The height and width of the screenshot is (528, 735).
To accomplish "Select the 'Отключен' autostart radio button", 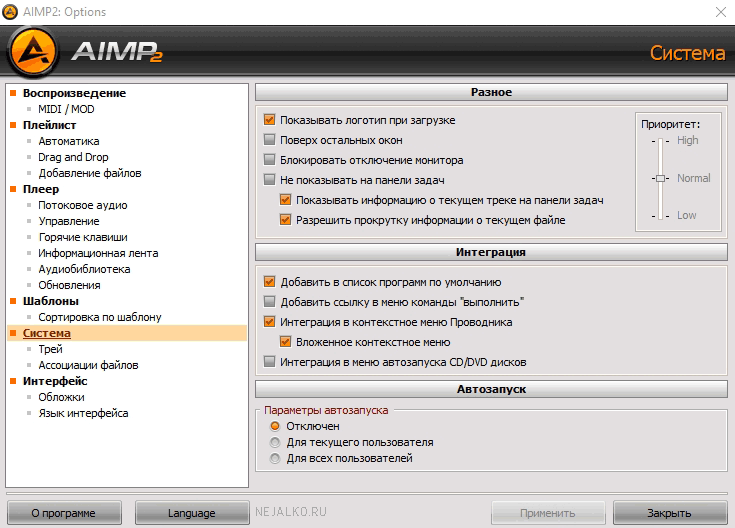I will [x=275, y=426].
